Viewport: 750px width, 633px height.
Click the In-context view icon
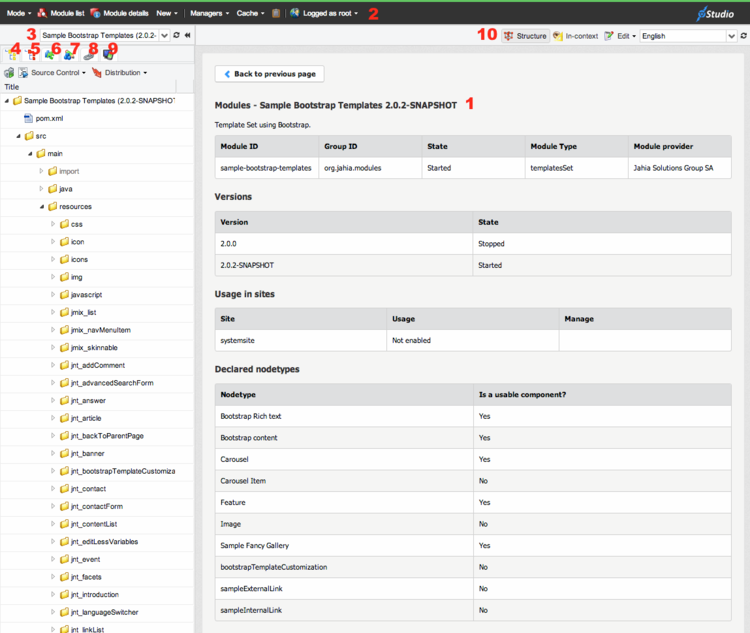click(558, 36)
